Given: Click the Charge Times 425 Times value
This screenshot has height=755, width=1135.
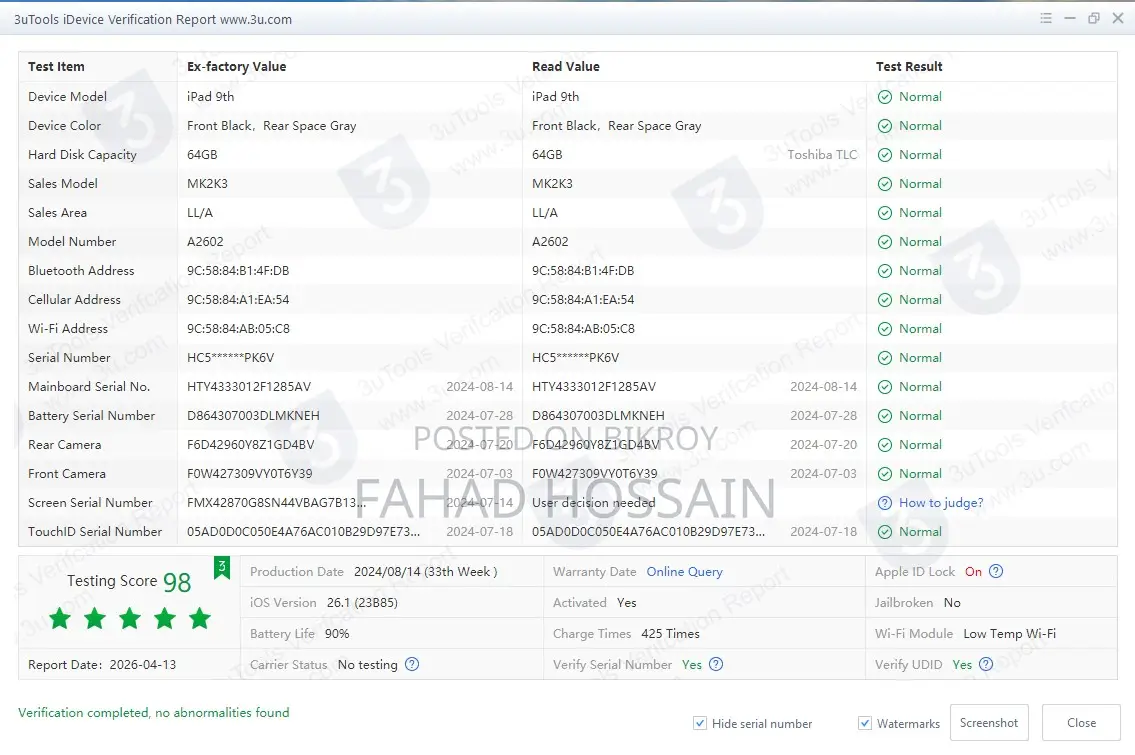Looking at the screenshot, I should pyautogui.click(x=670, y=633).
